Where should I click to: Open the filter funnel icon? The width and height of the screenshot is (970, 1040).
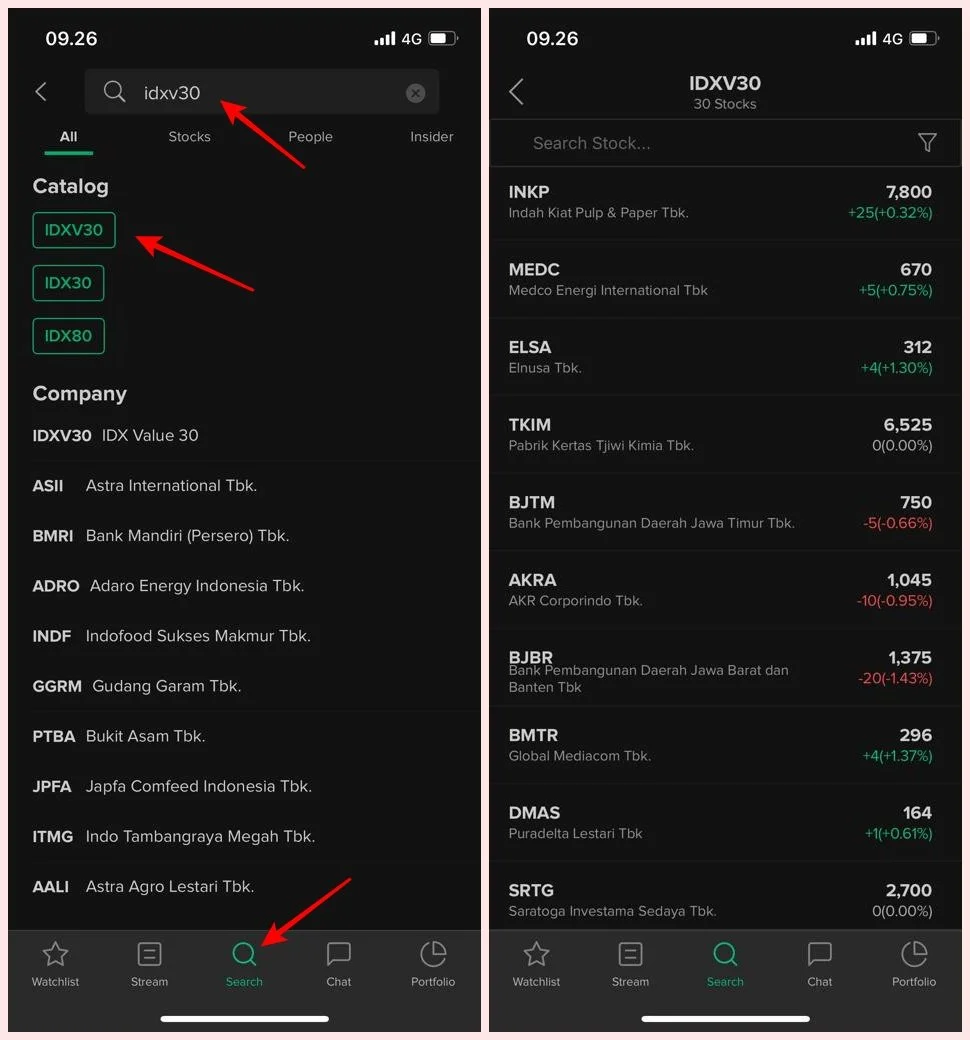coord(927,143)
